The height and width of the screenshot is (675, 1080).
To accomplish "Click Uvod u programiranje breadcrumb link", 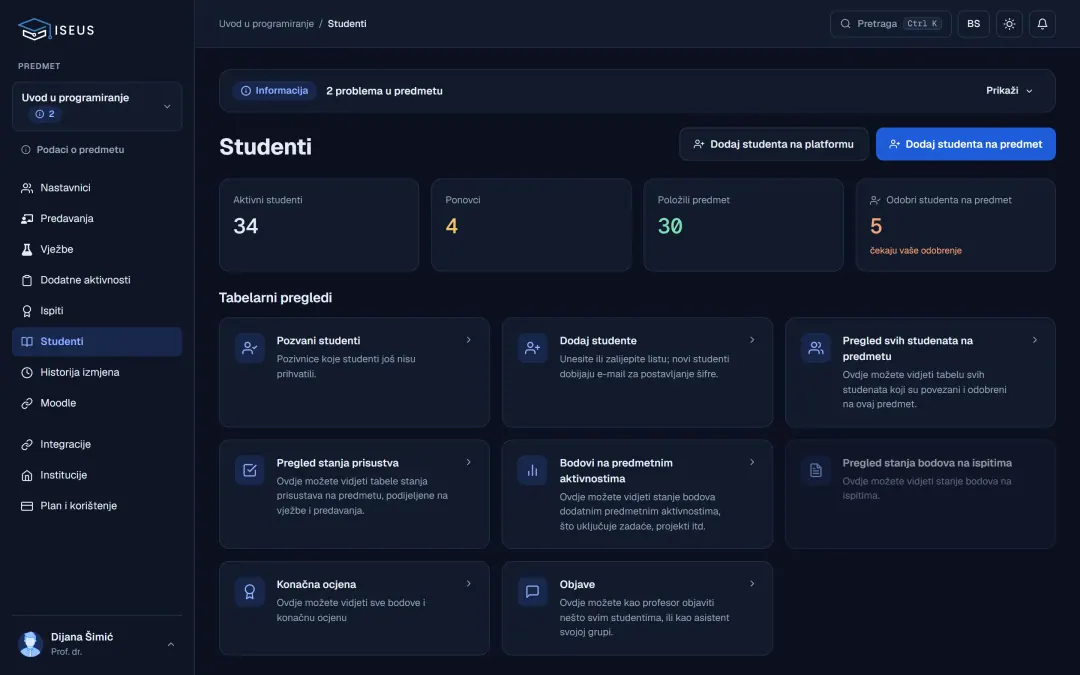I will [x=267, y=24].
